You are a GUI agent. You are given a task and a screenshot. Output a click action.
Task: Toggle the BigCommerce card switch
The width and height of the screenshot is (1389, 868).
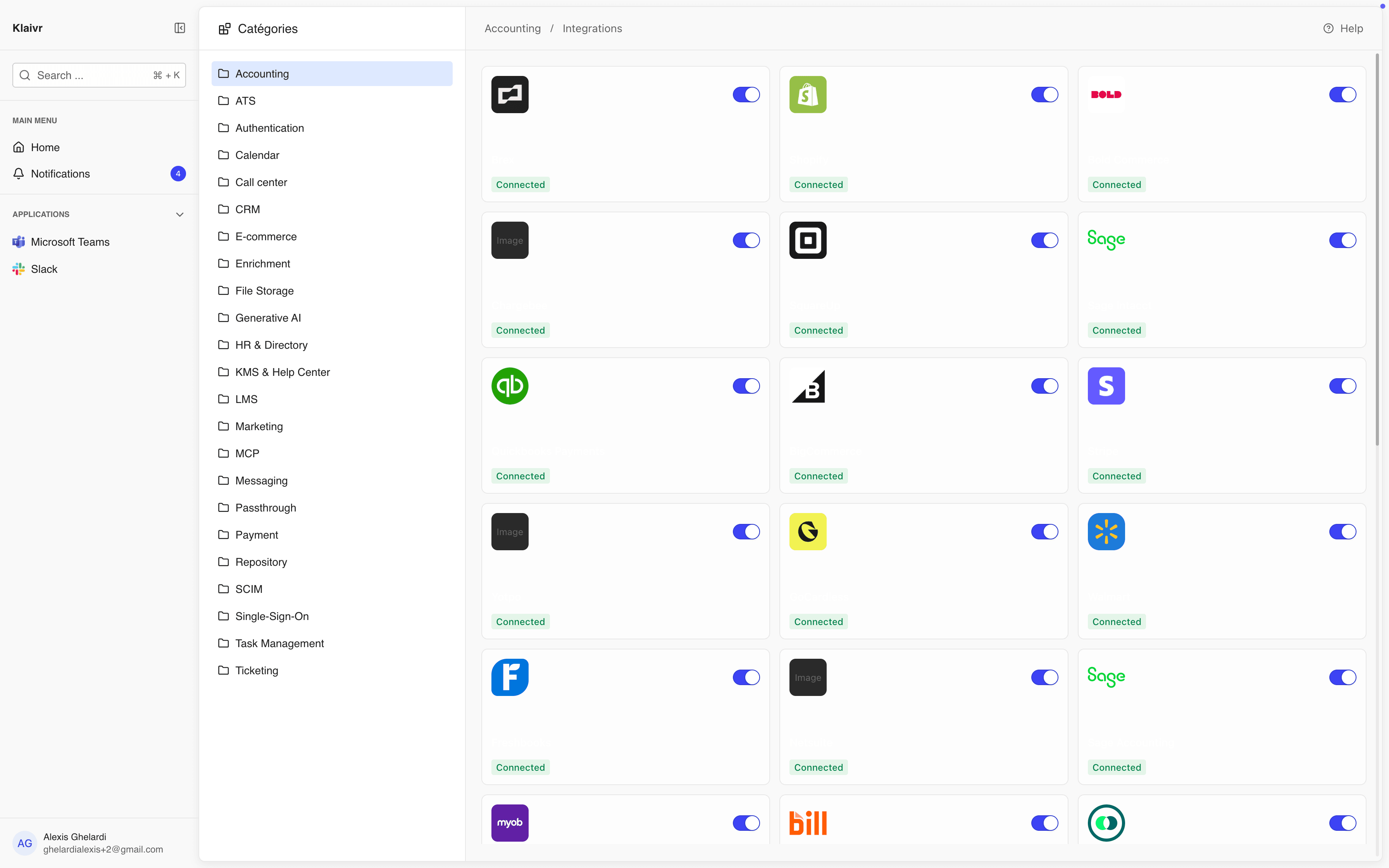(x=1044, y=386)
